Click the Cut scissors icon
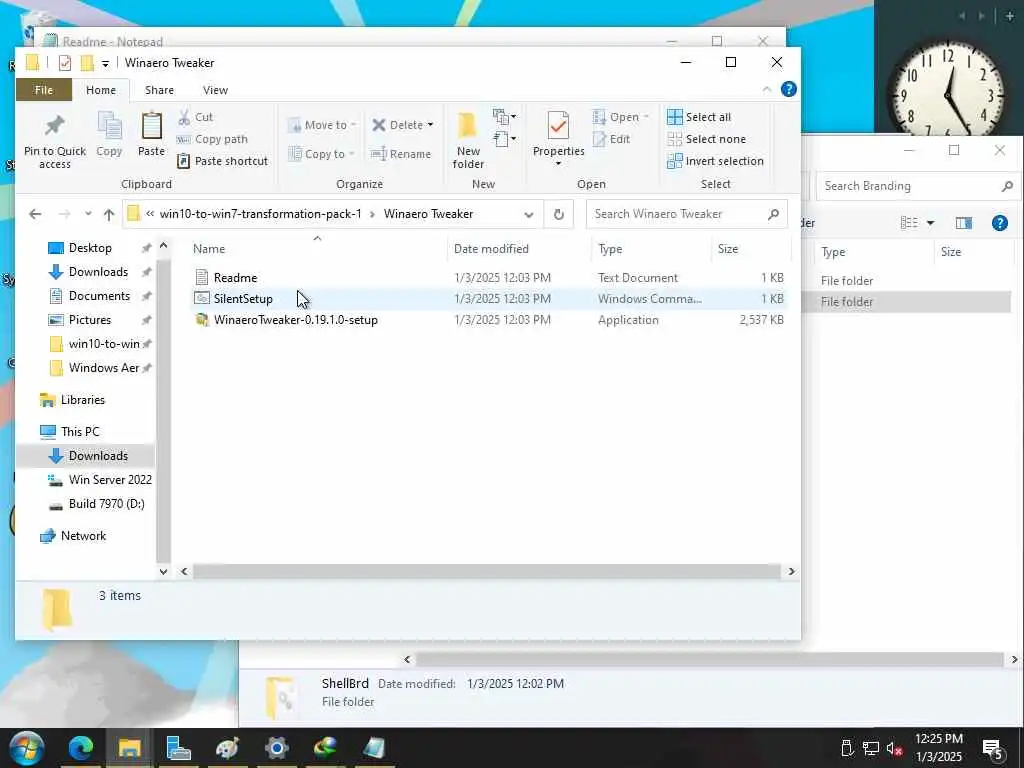Screen dimensions: 1024x768 (184, 117)
